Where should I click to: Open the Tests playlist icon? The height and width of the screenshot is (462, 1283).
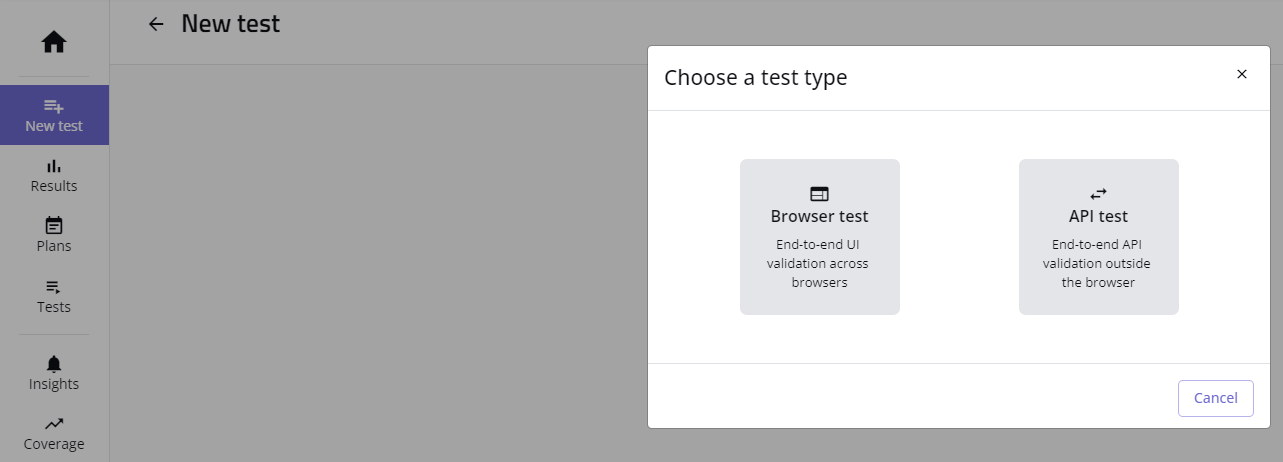pyautogui.click(x=54, y=287)
